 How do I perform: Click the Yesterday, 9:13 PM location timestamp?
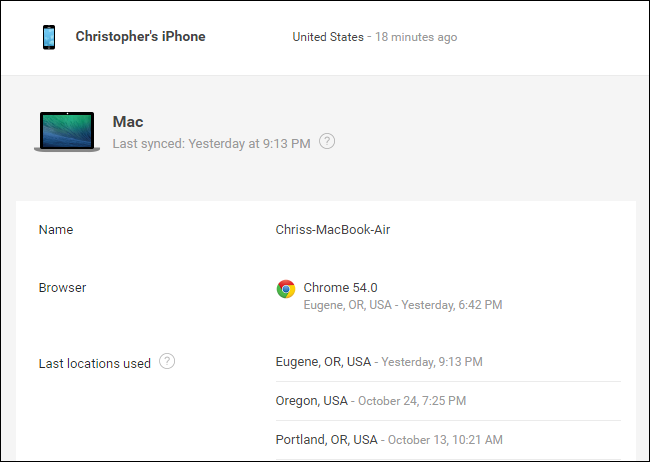click(x=432, y=362)
